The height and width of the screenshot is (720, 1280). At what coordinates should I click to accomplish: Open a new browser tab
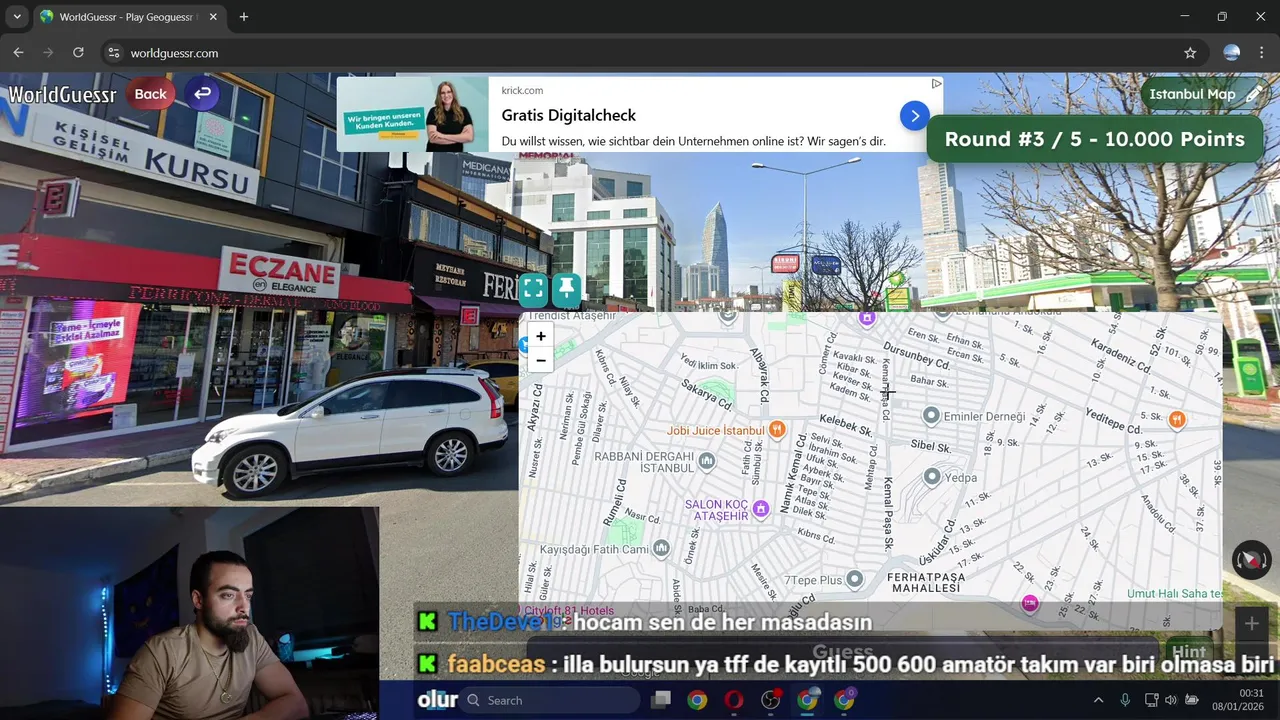click(x=244, y=17)
